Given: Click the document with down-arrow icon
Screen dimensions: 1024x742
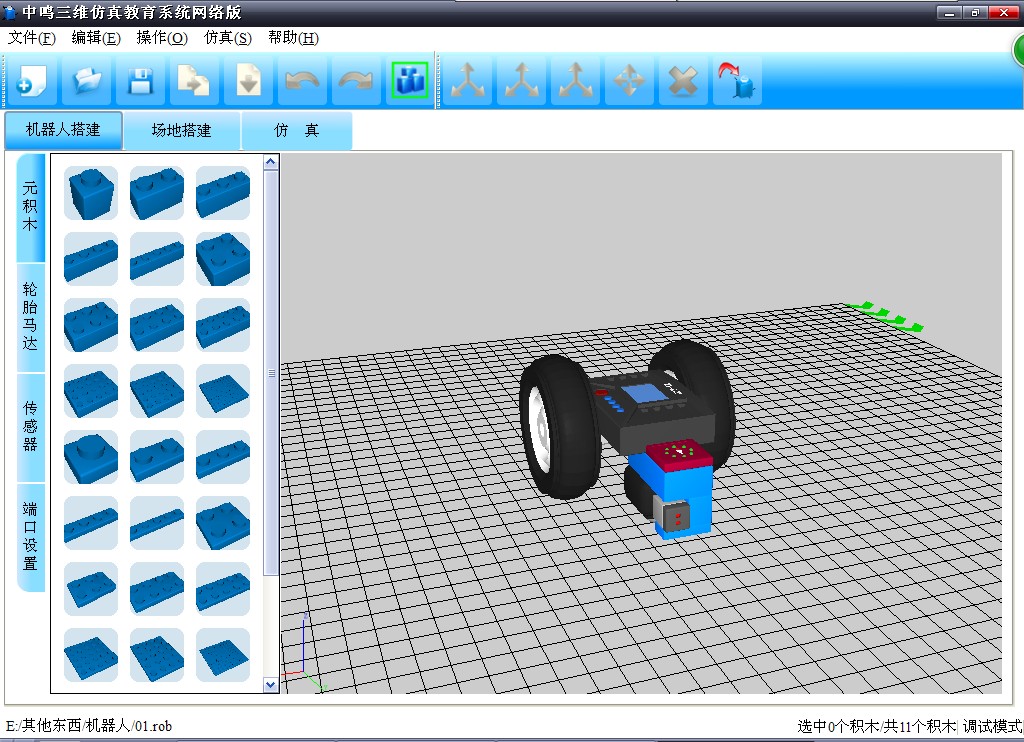Looking at the screenshot, I should point(248,81).
